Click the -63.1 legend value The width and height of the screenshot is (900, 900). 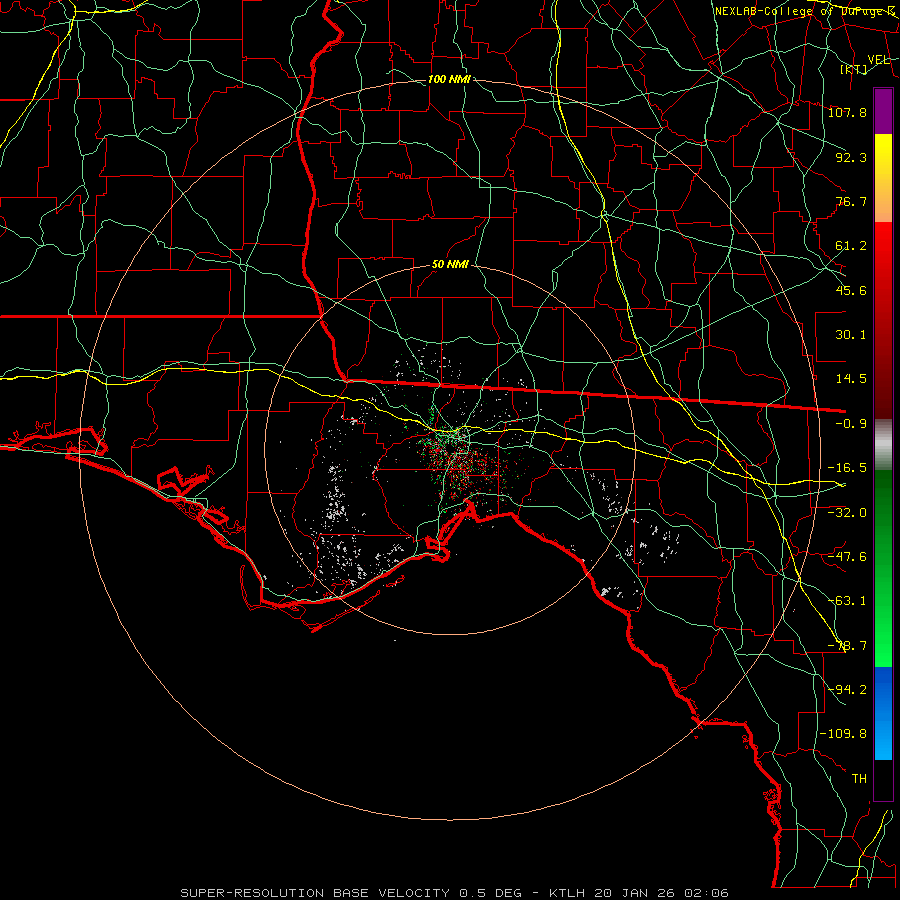(847, 601)
